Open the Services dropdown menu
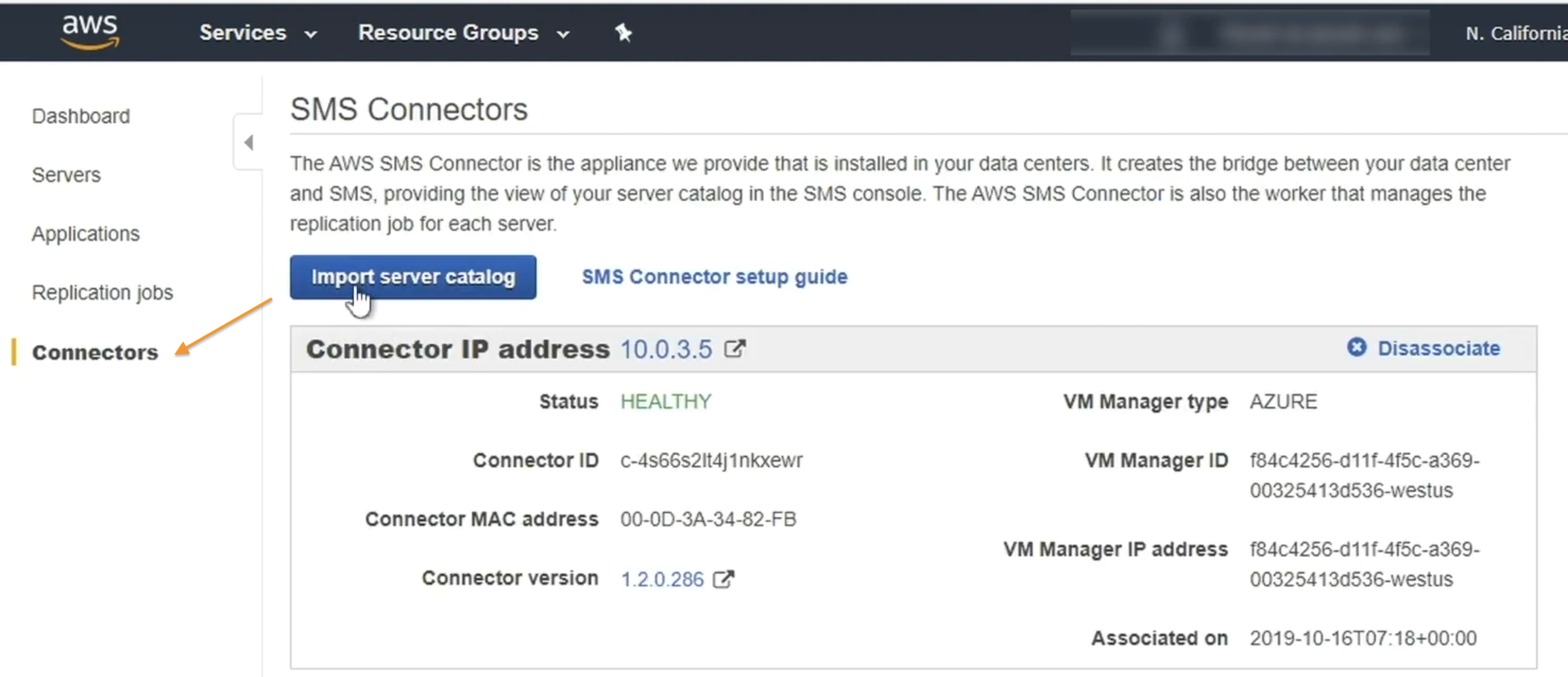The height and width of the screenshot is (677, 1568). (x=258, y=33)
